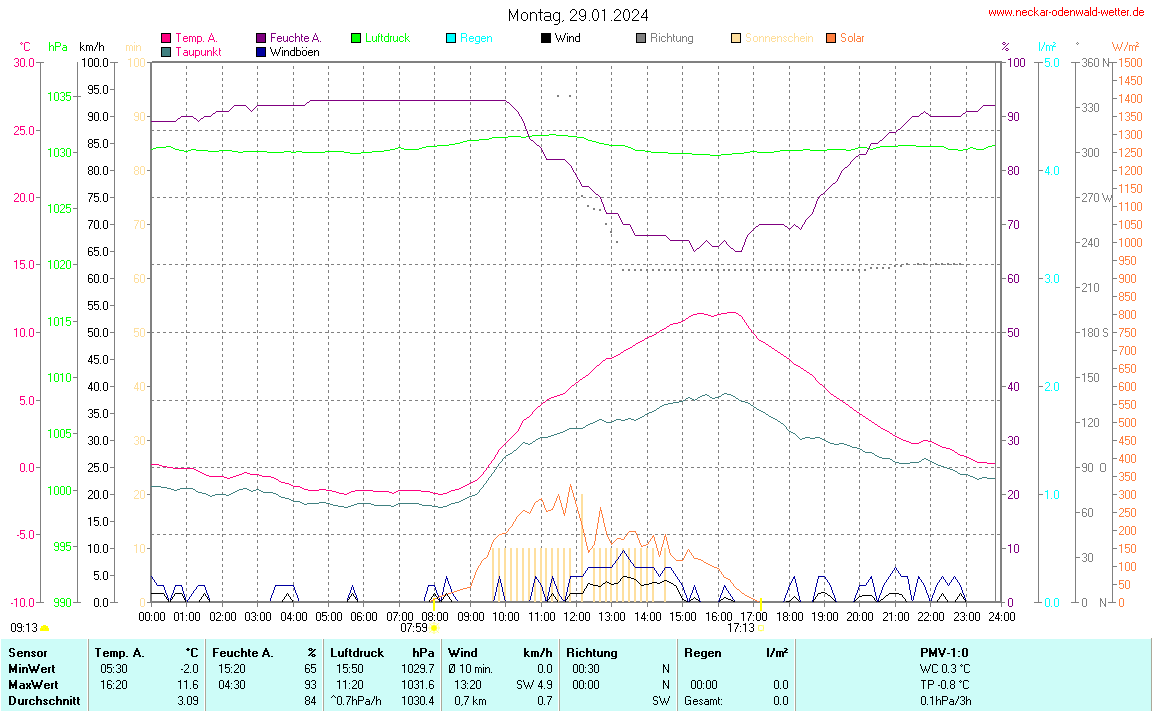Click the Temp. A. pink legend swatch
Image resolution: width=1152 pixels, height=711 pixels.
(x=166, y=38)
